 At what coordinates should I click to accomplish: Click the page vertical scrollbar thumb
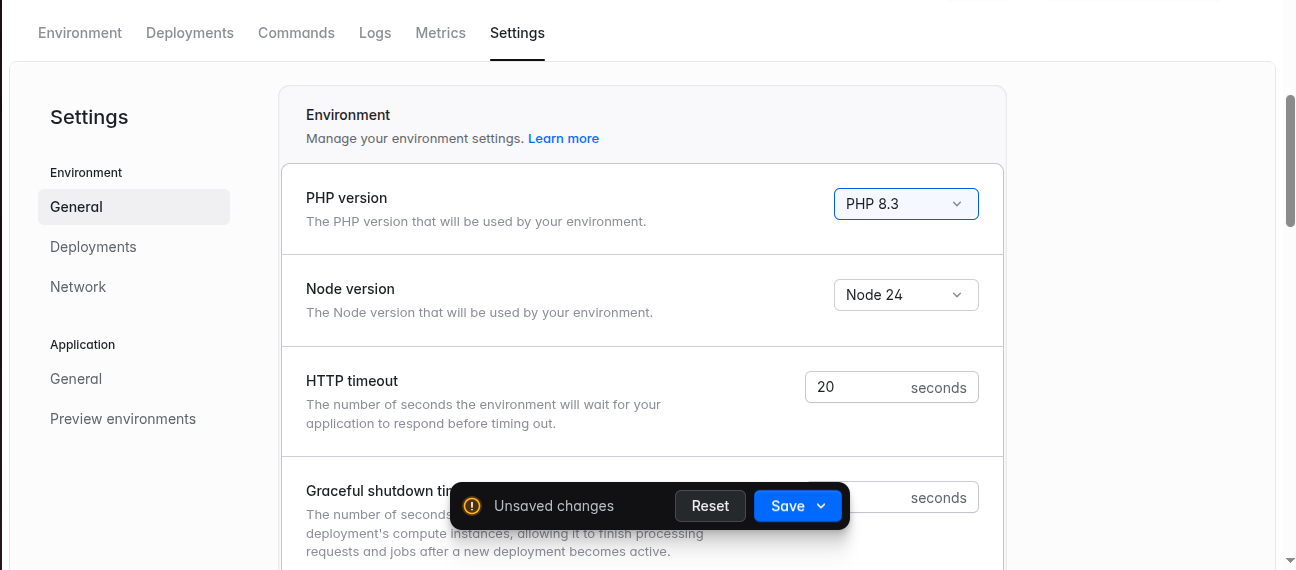click(x=1290, y=162)
